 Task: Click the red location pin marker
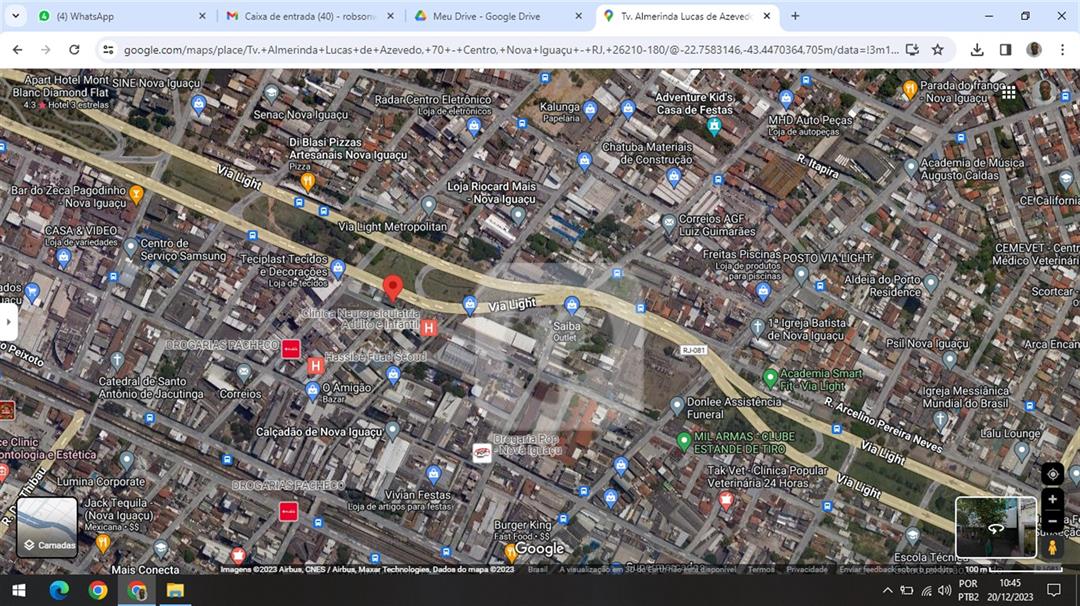pyautogui.click(x=393, y=288)
